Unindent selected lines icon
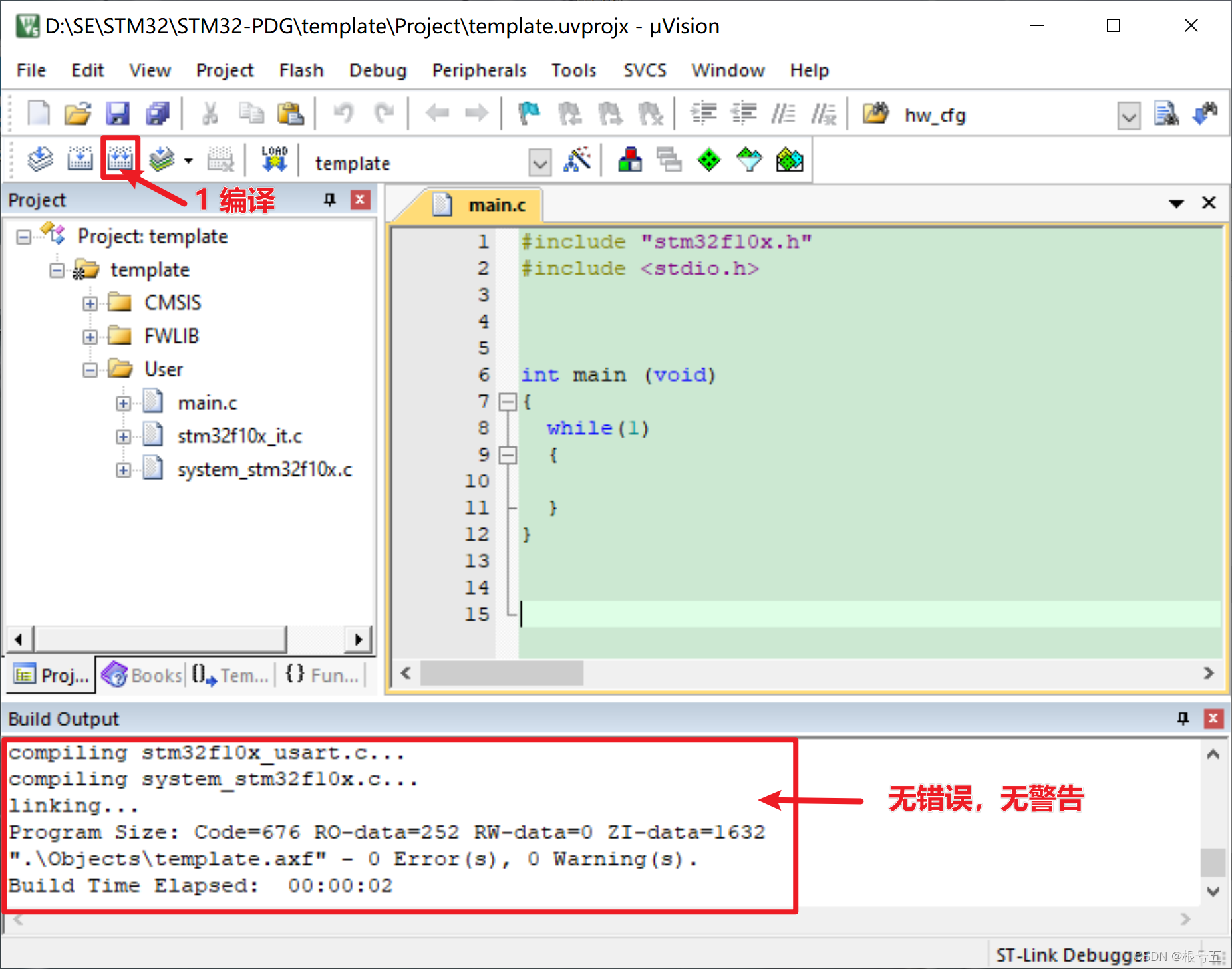Screen dimensions: 1232x969 click(x=744, y=114)
